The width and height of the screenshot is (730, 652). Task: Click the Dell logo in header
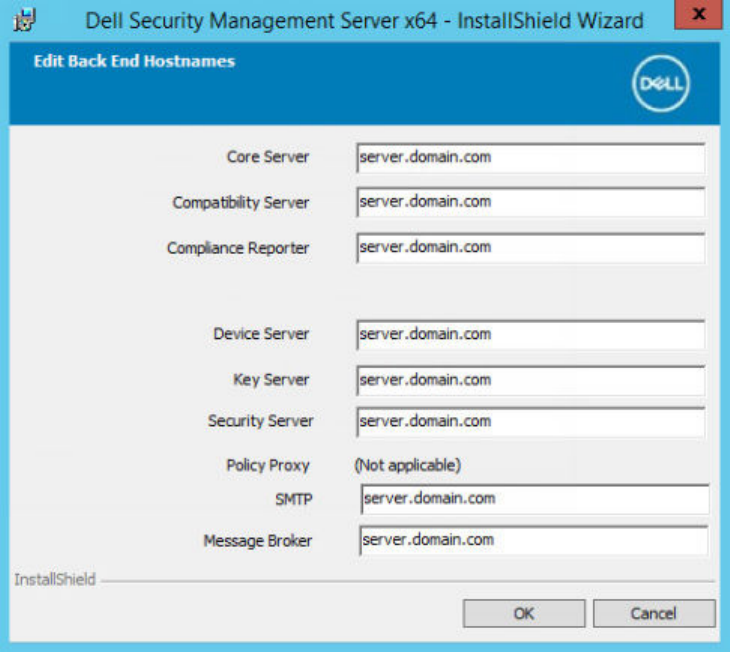(661, 84)
